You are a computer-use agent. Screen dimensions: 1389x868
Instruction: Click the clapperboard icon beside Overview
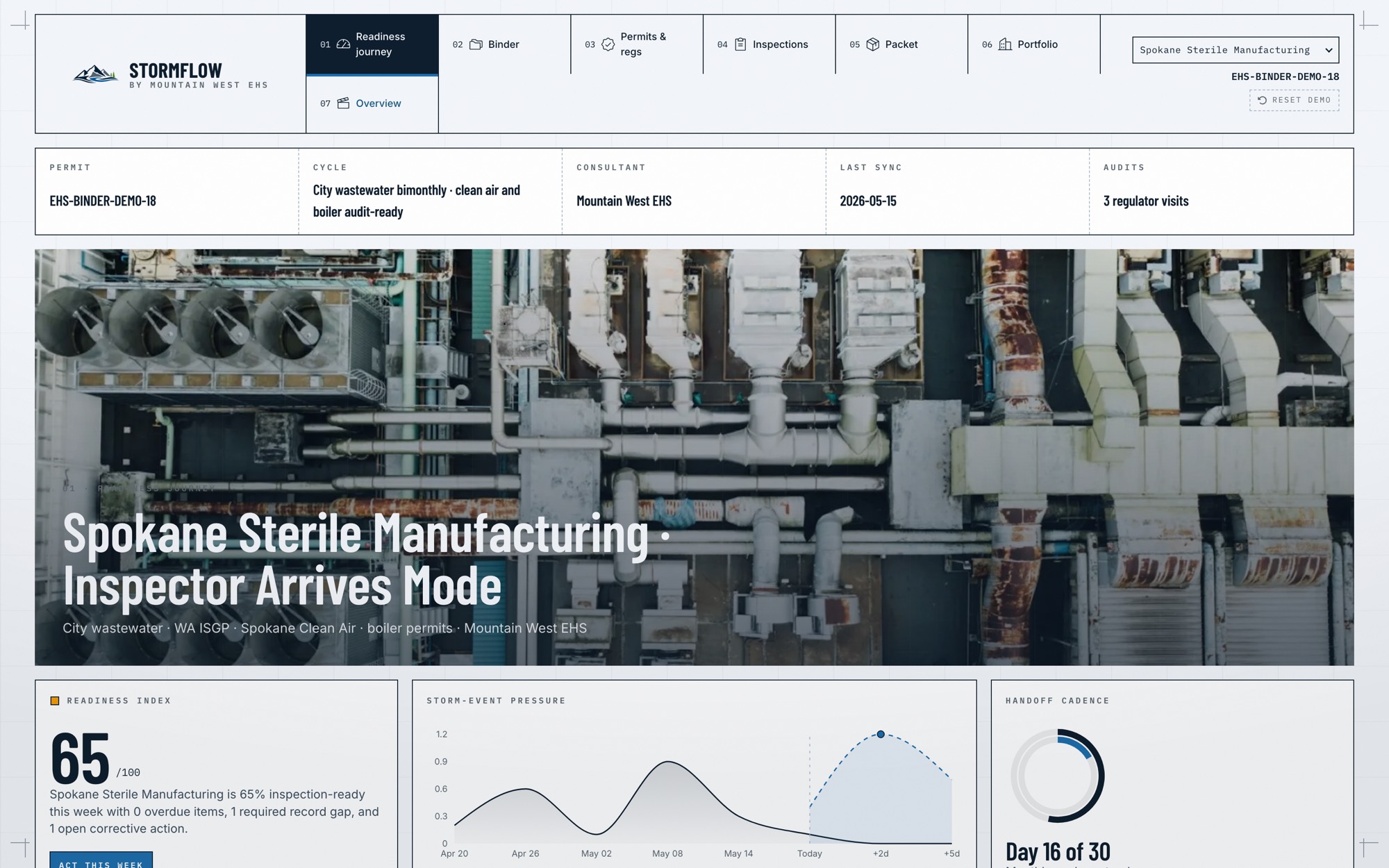343,103
